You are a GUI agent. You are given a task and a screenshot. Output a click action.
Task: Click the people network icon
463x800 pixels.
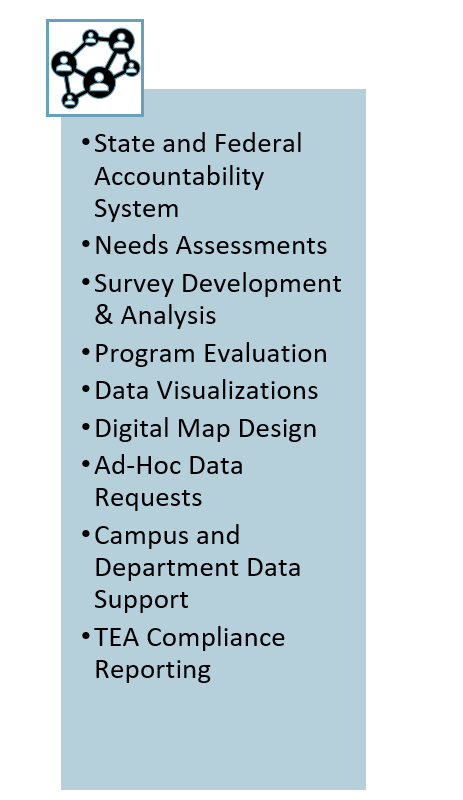pyautogui.click(x=95, y=68)
